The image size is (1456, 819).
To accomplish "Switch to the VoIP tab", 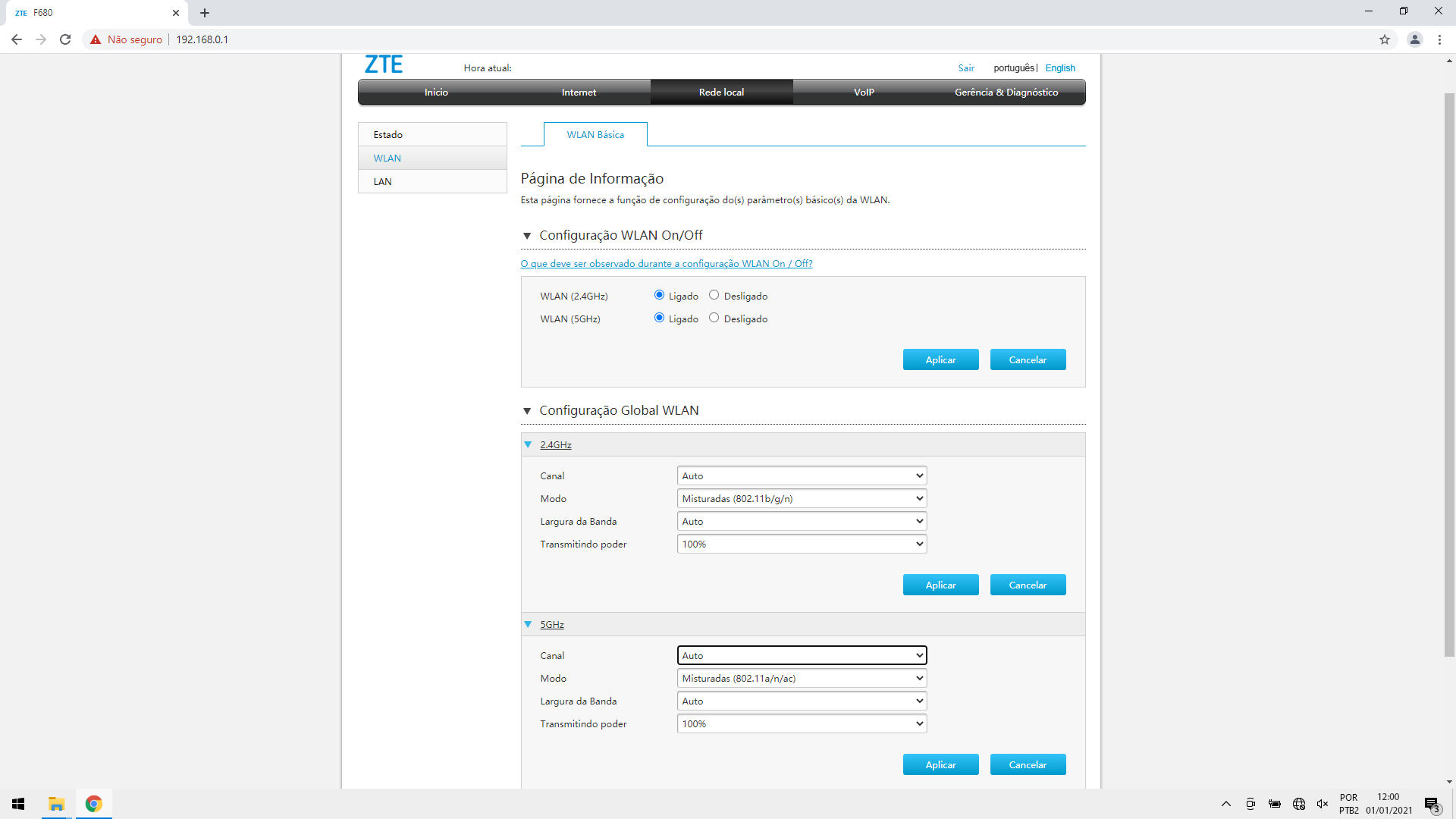I will 864,92.
